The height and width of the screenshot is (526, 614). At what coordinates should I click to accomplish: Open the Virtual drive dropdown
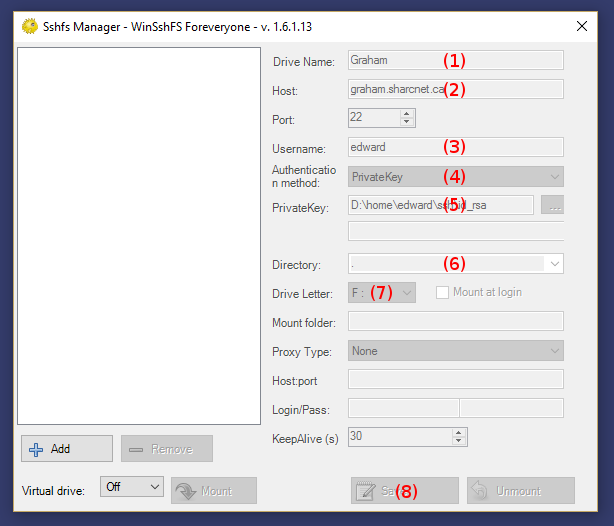tap(132, 486)
